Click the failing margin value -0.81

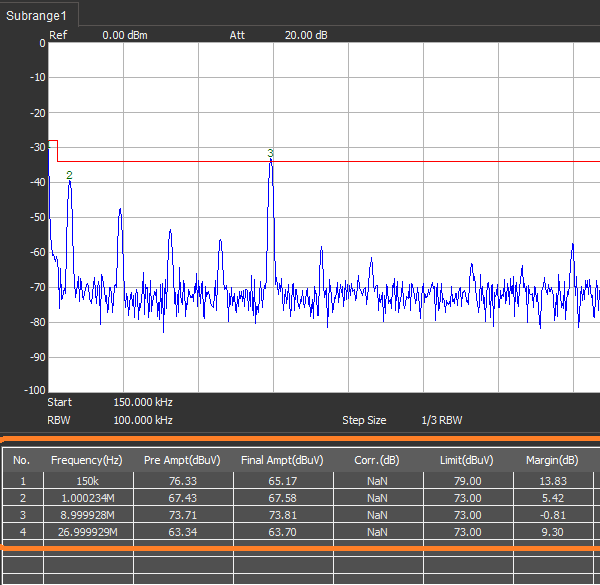[553, 515]
